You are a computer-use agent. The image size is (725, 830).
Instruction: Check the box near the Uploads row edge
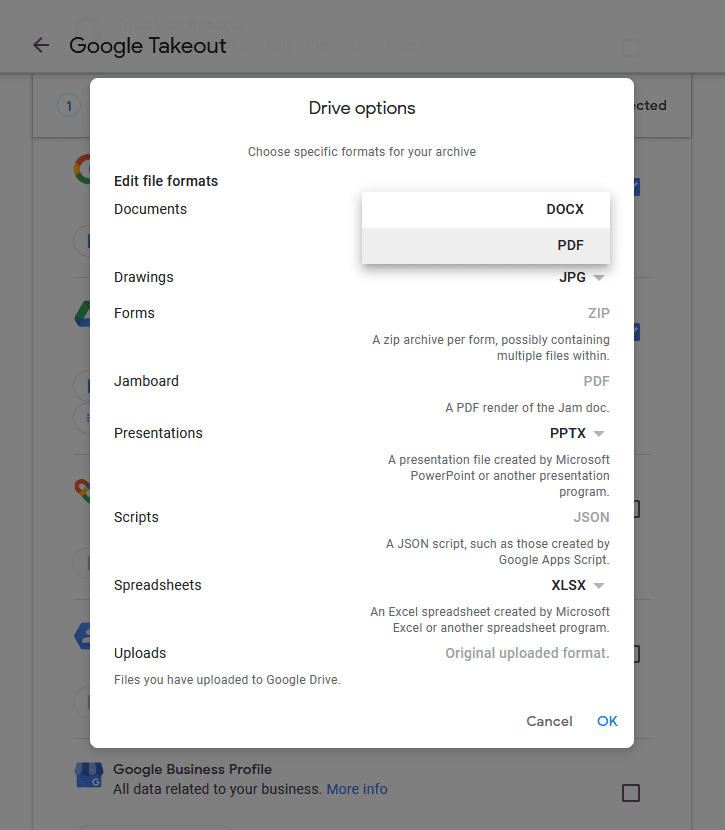coord(630,653)
